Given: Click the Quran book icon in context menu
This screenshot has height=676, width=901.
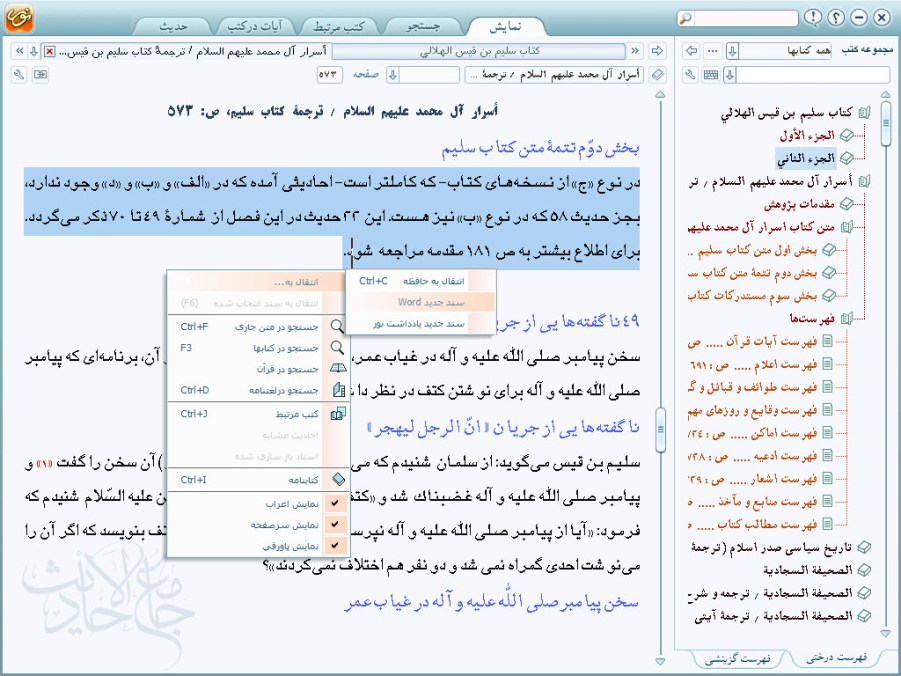Looking at the screenshot, I should [338, 368].
